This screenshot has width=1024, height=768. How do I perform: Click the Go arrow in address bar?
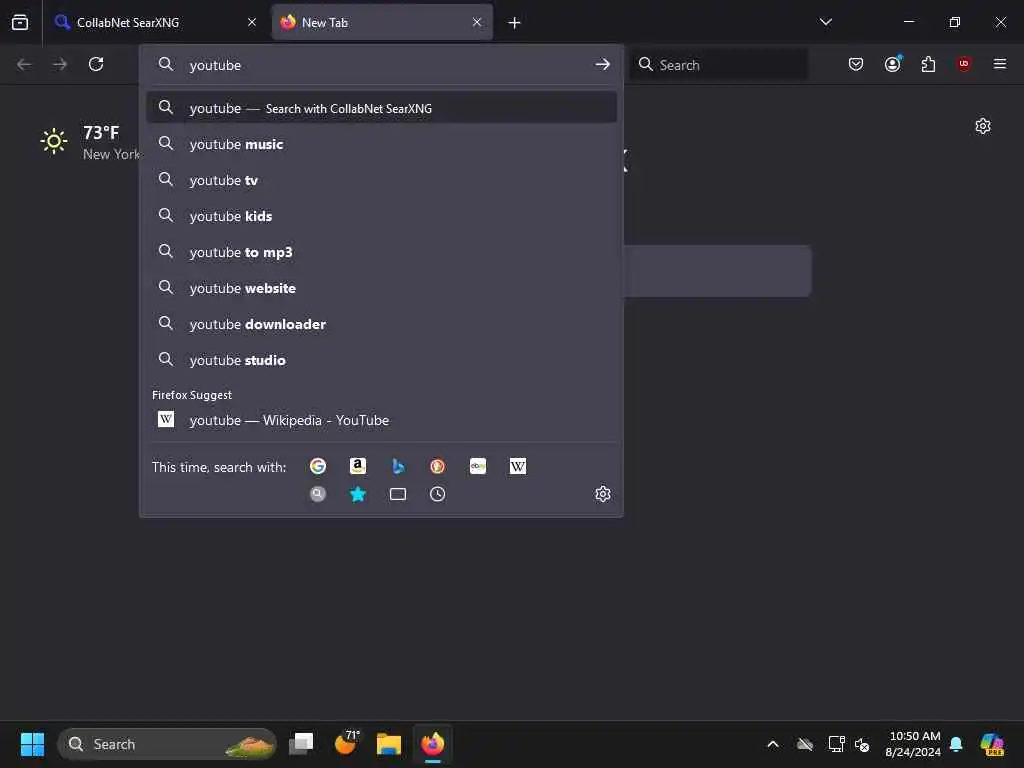pyautogui.click(x=603, y=64)
